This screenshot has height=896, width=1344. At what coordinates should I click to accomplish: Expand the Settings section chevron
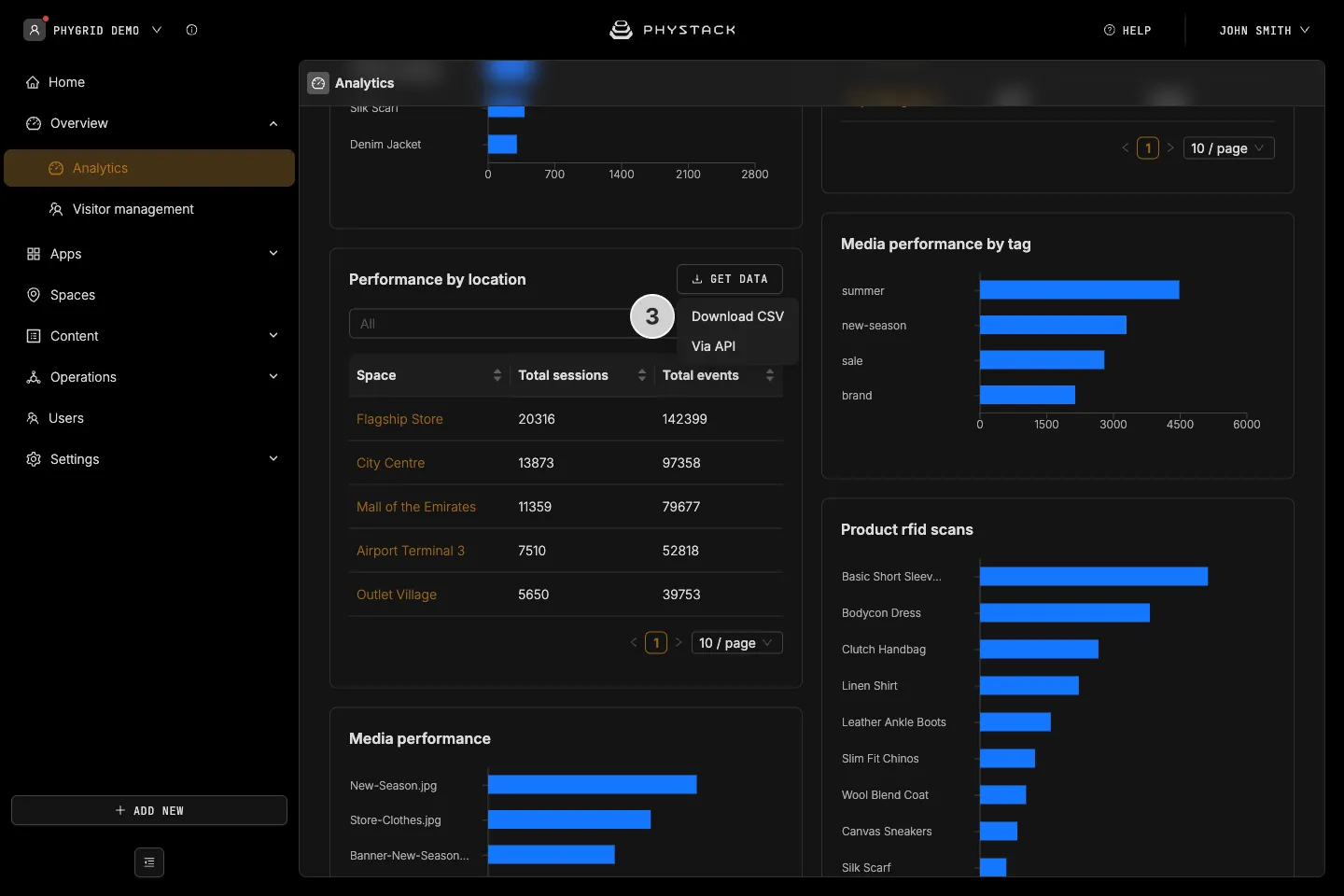[x=273, y=459]
